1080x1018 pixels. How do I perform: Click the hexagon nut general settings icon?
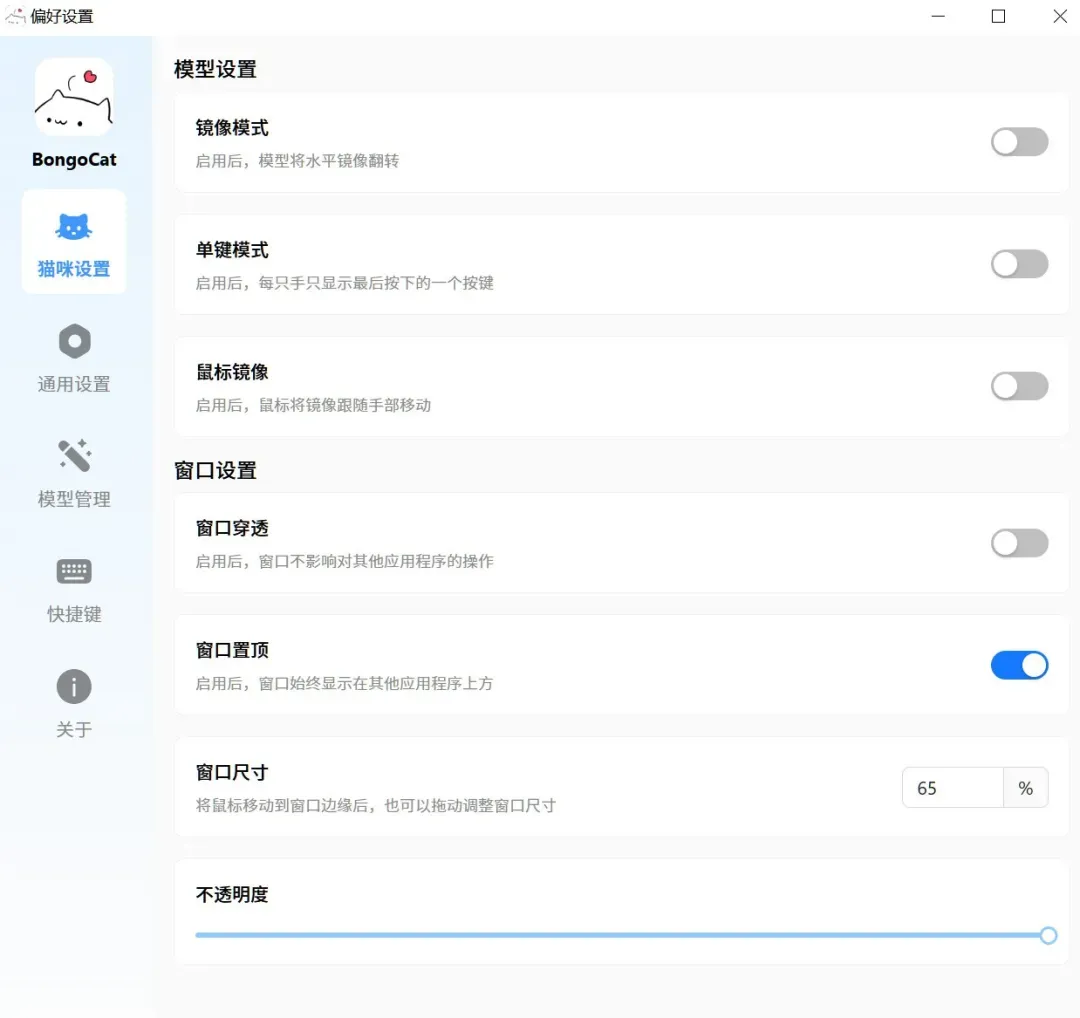[x=74, y=341]
